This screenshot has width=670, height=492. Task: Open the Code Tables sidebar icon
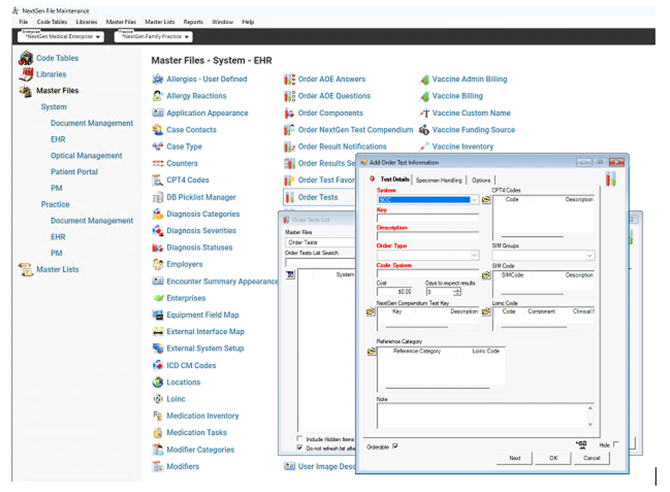point(27,59)
